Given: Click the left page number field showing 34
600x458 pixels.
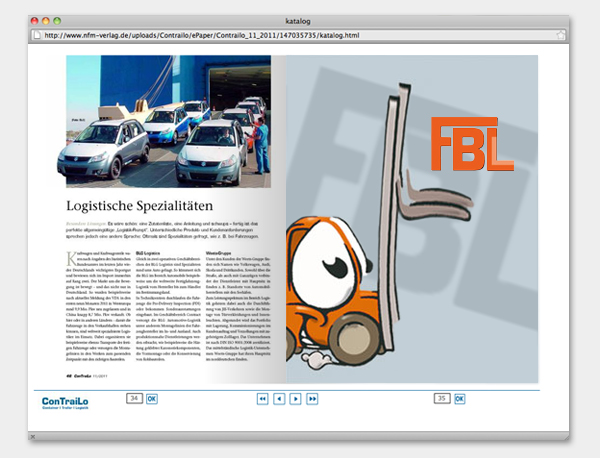Looking at the screenshot, I should (x=134, y=399).
